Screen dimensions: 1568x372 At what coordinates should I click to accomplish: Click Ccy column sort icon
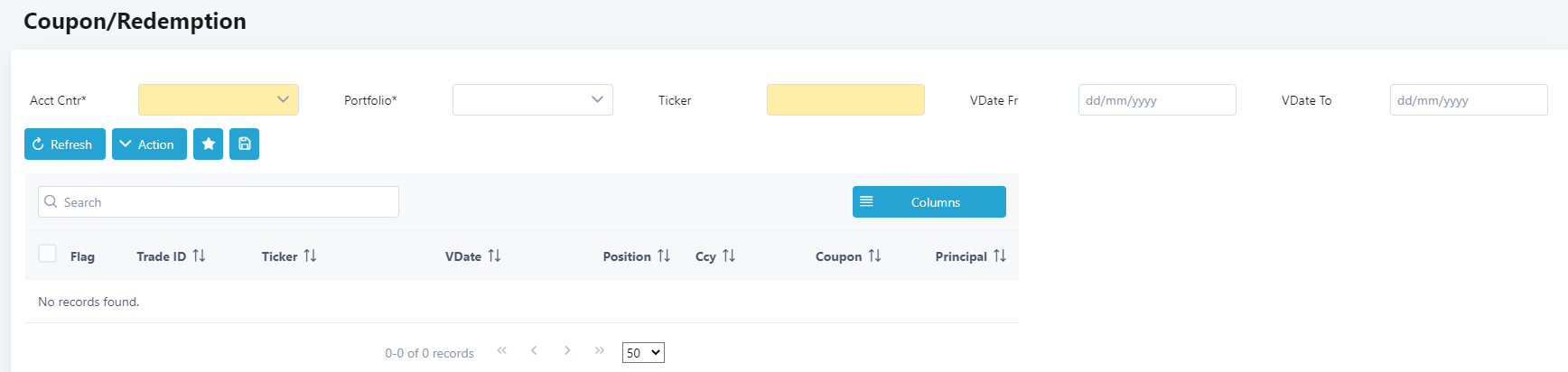729,256
